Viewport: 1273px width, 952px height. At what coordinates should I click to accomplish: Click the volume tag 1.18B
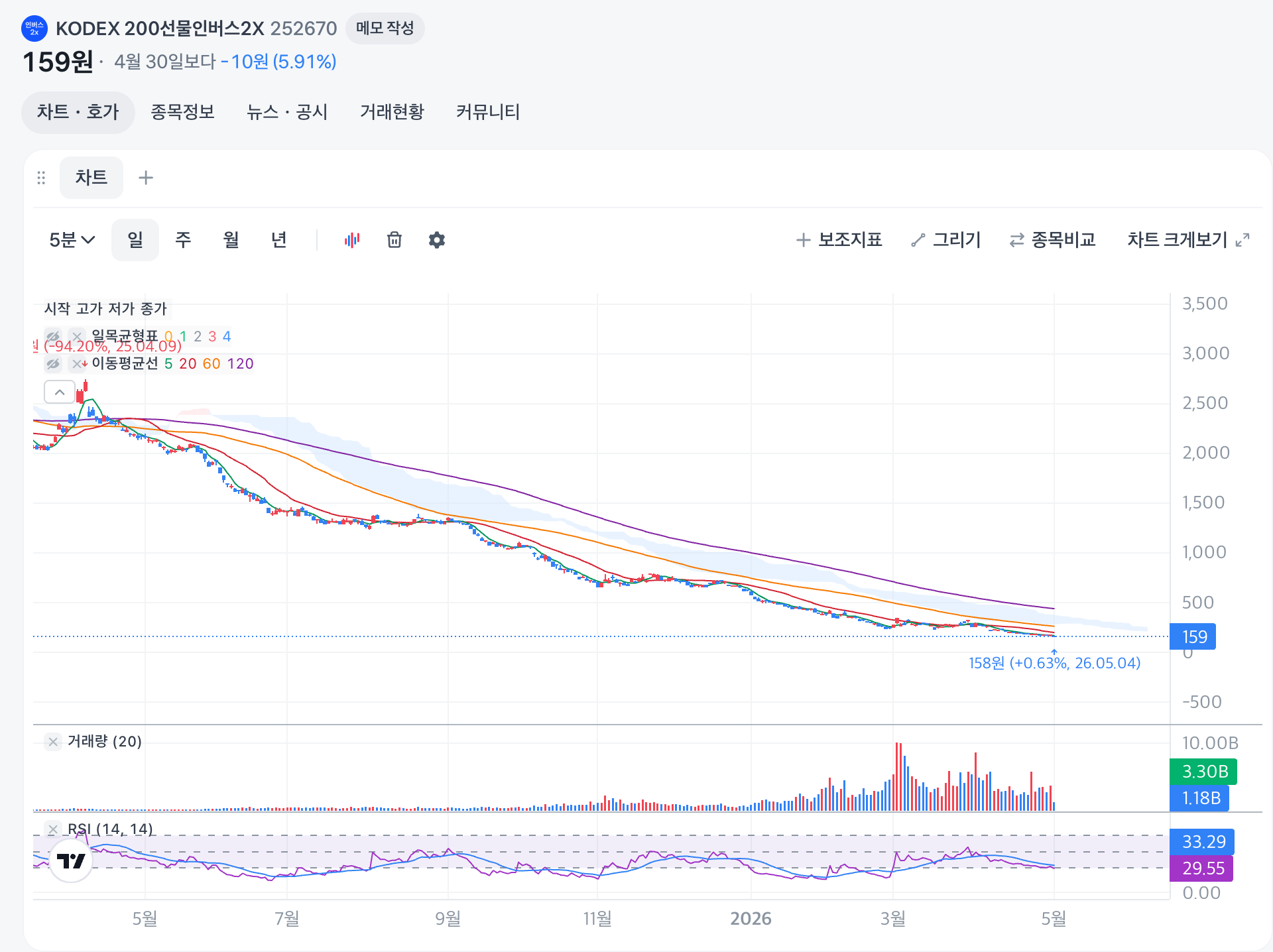[1199, 798]
